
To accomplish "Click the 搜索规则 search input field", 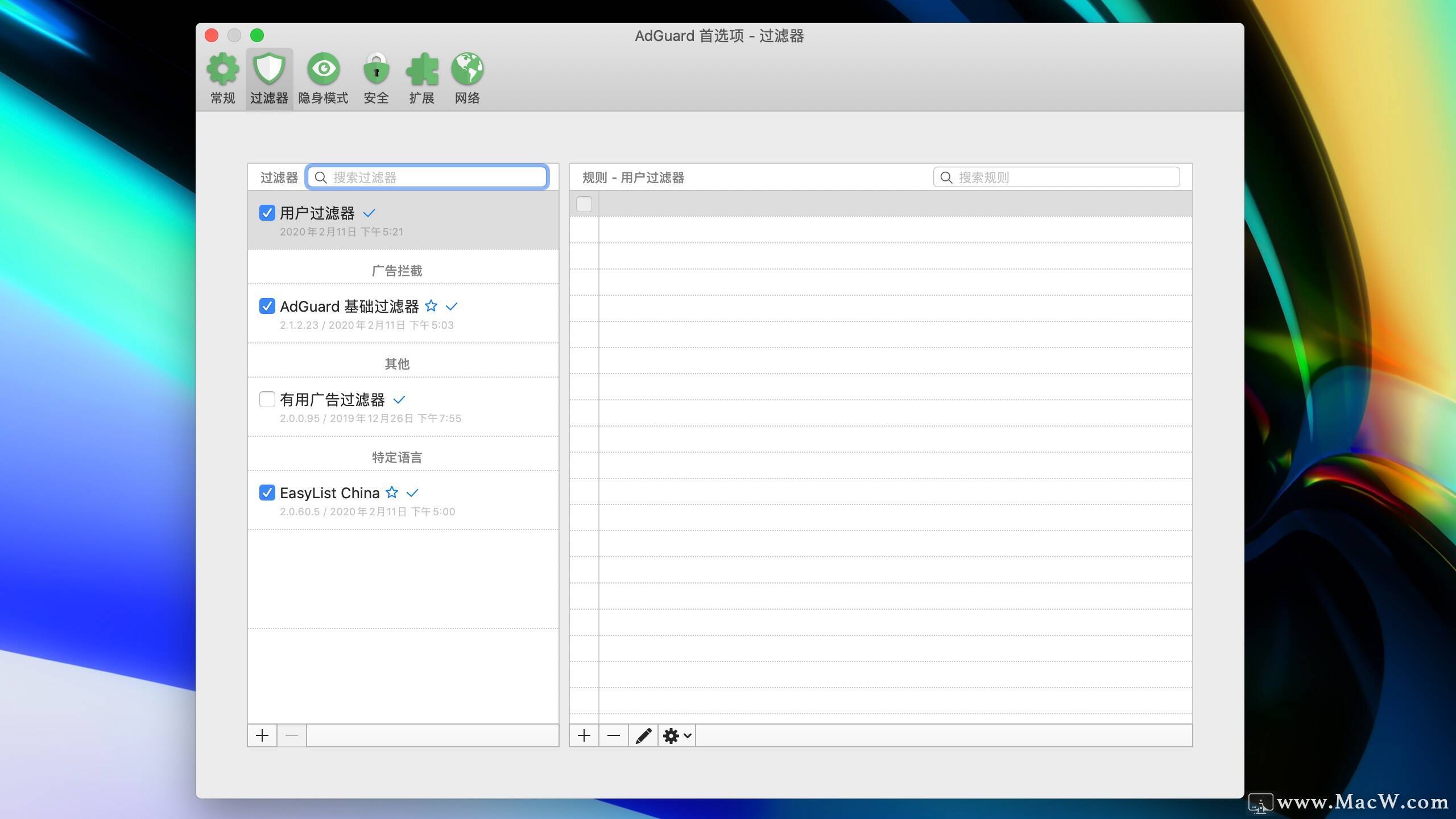I will tap(1057, 177).
